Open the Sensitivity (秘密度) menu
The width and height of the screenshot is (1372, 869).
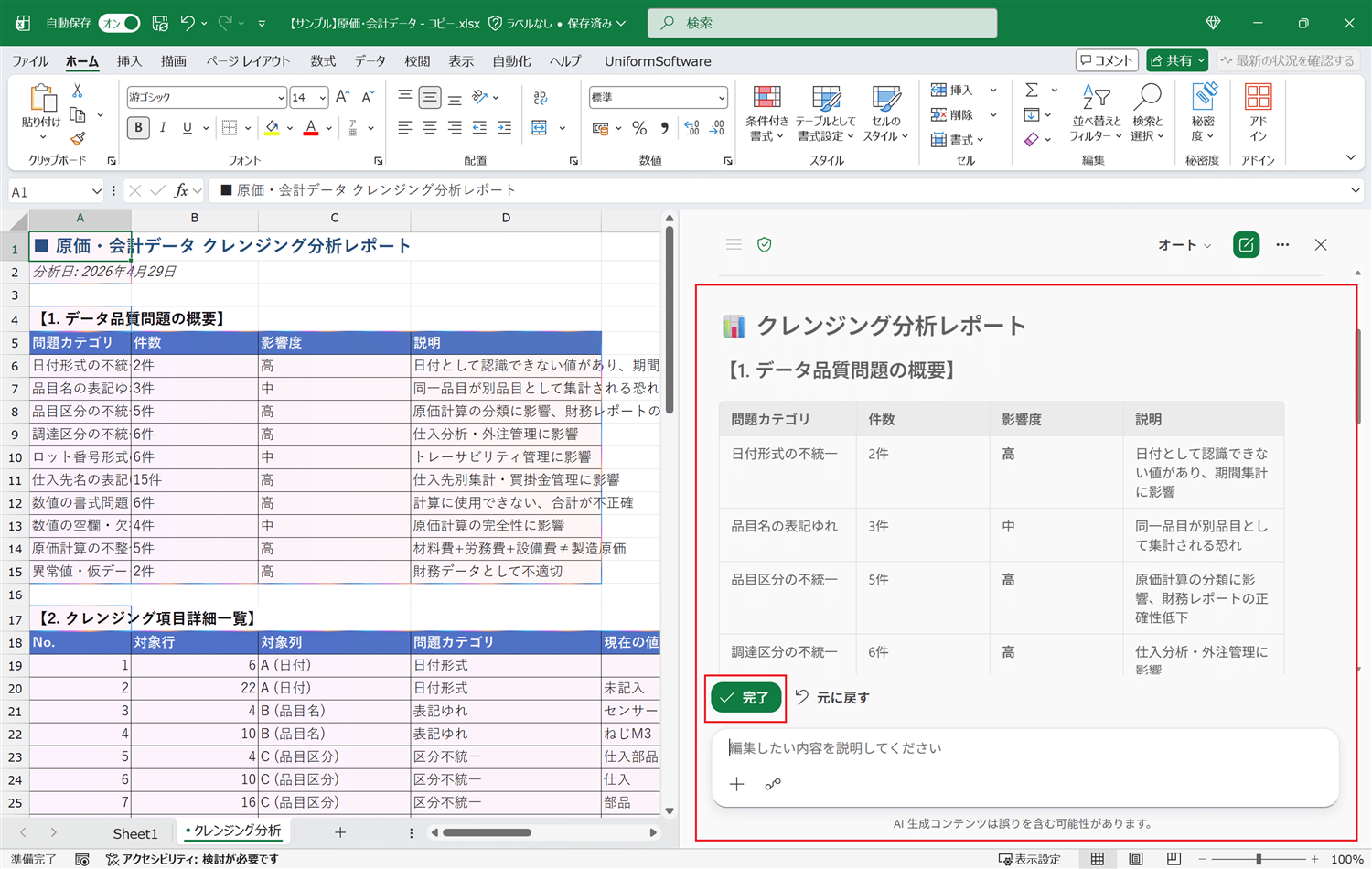tap(1203, 113)
